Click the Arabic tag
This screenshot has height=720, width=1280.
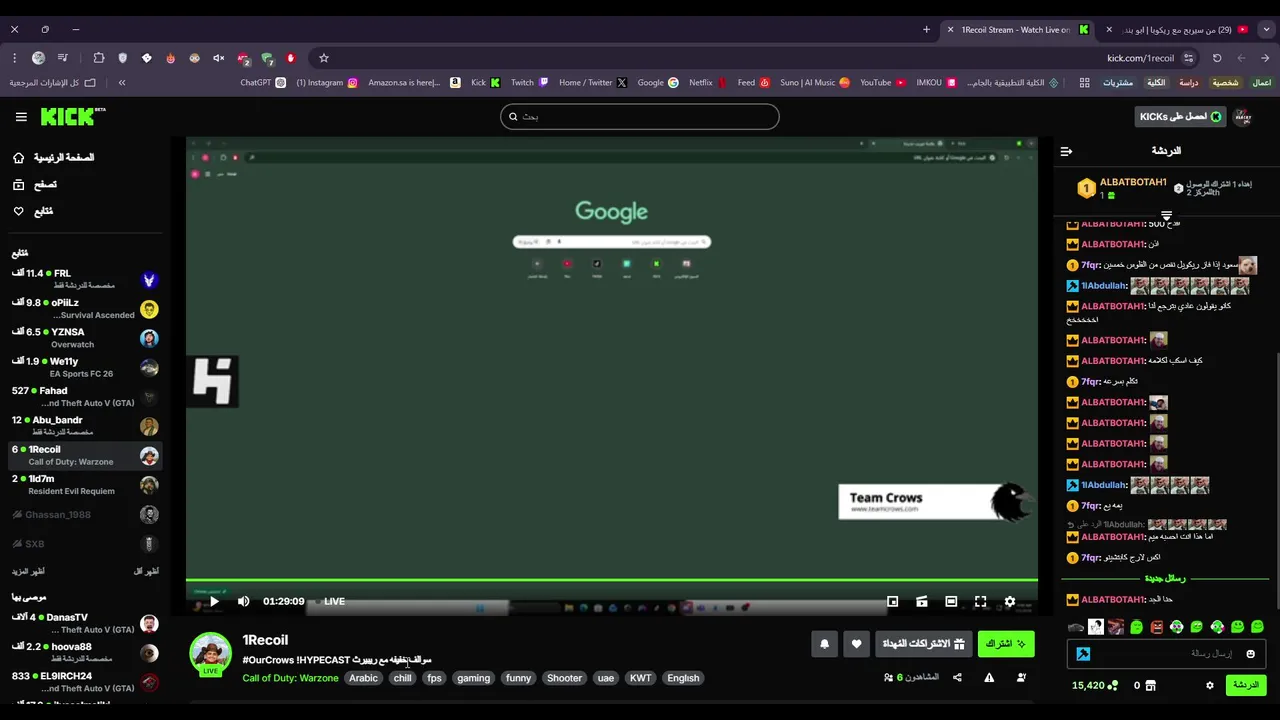point(363,678)
